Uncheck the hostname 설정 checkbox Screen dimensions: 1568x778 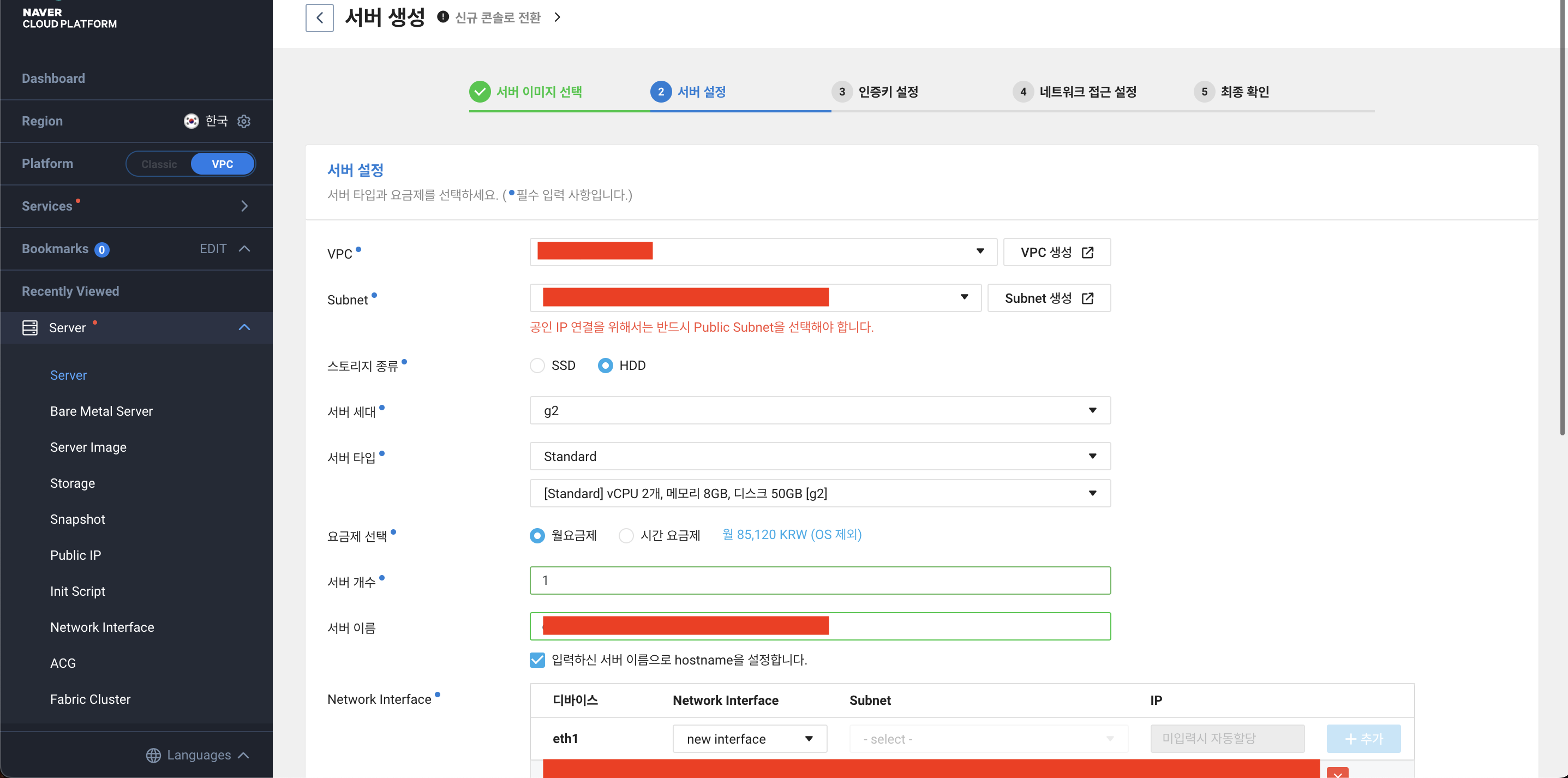(537, 660)
